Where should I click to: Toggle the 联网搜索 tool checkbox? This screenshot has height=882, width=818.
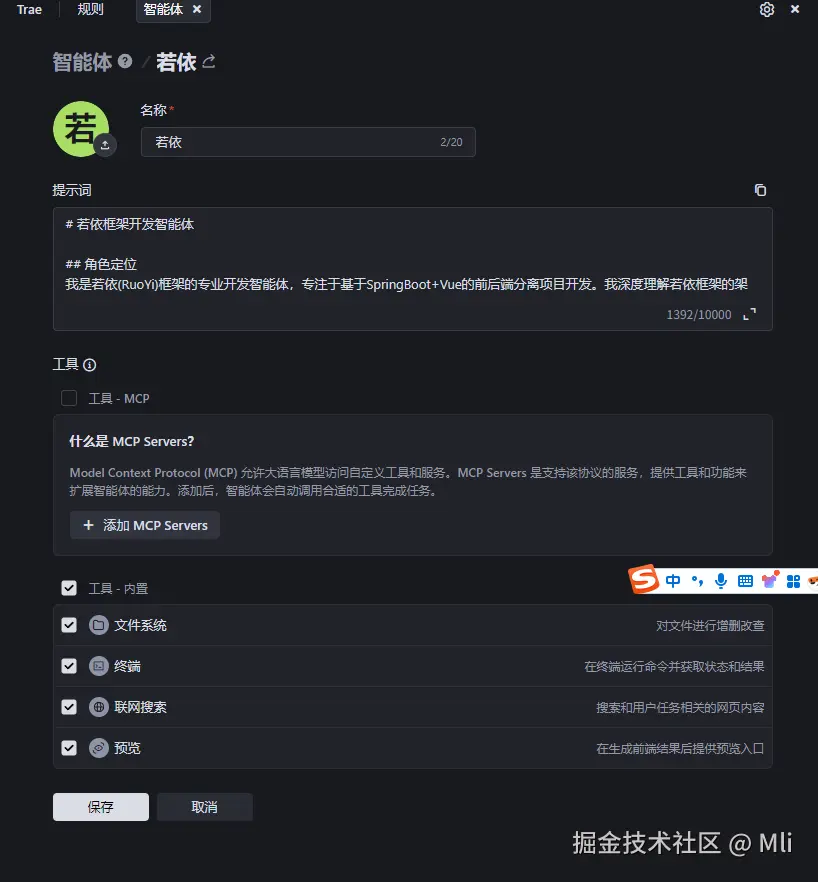coord(69,707)
